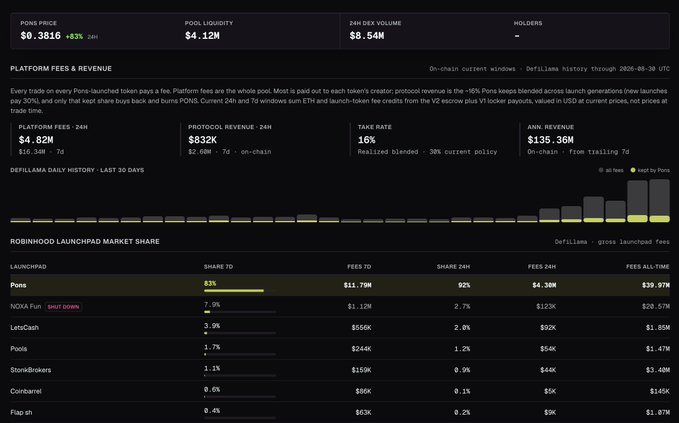Select Robinhood Launchpad Market Share heading
This screenshot has width=679, height=423.
[85, 242]
